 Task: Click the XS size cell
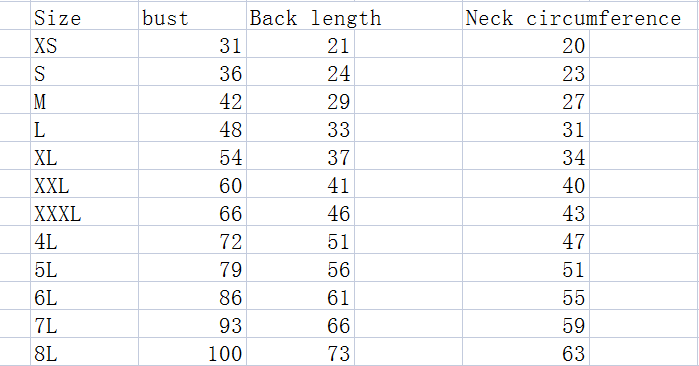[84, 44]
